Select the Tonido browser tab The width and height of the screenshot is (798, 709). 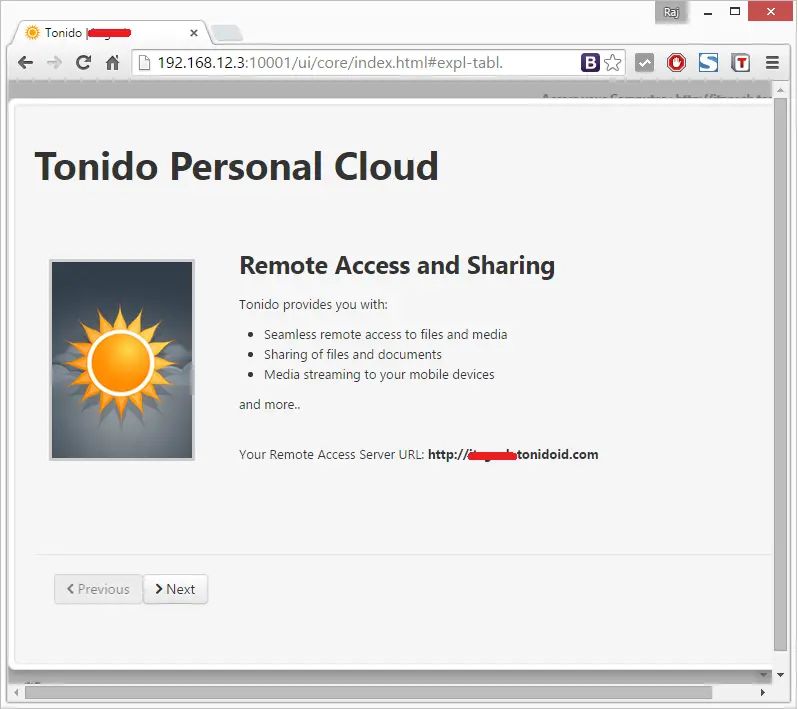(109, 33)
